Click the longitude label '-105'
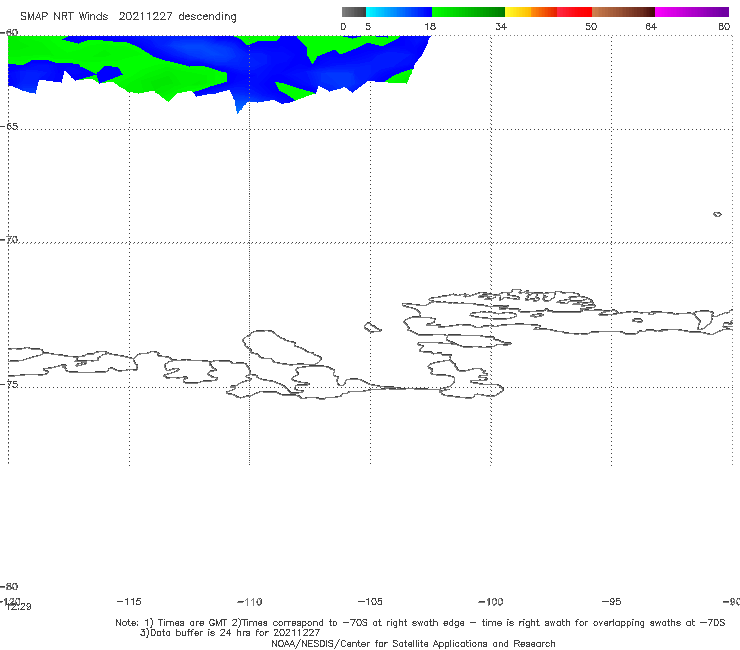The image size is (740, 650). [370, 601]
